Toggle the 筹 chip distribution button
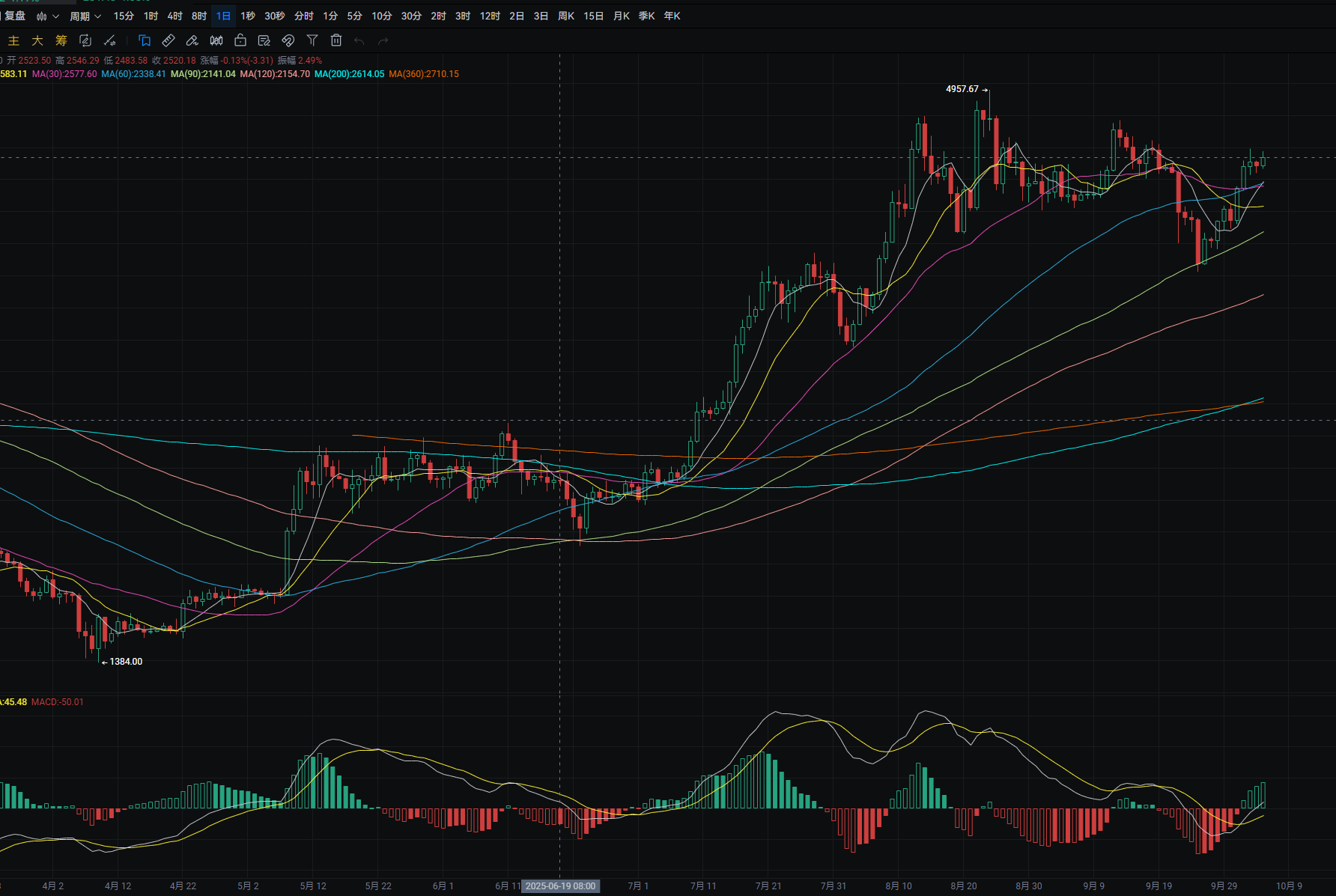 [x=61, y=40]
